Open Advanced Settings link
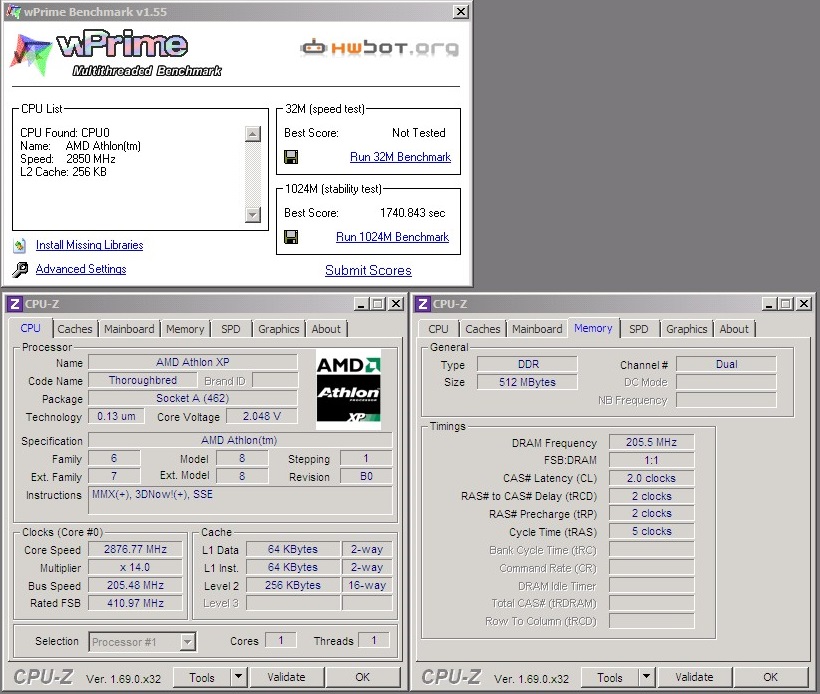 [x=81, y=269]
